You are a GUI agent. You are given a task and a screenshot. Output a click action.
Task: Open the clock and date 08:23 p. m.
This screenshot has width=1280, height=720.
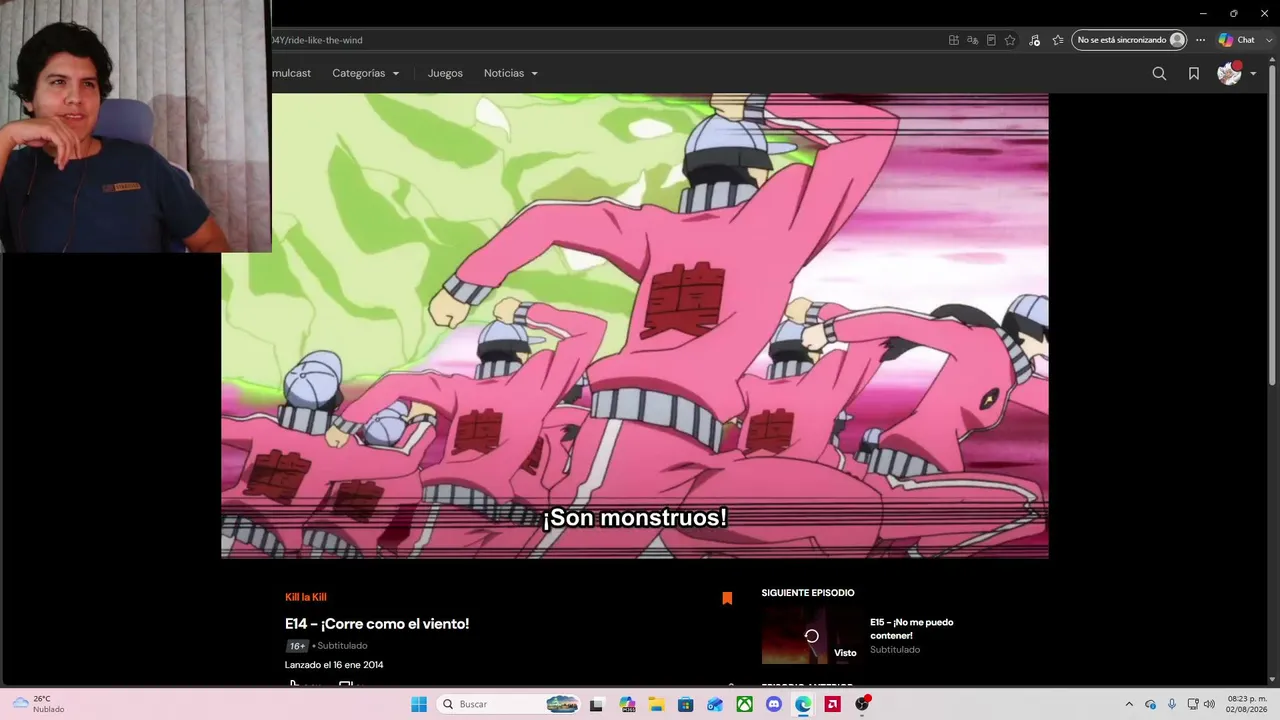(x=1246, y=704)
